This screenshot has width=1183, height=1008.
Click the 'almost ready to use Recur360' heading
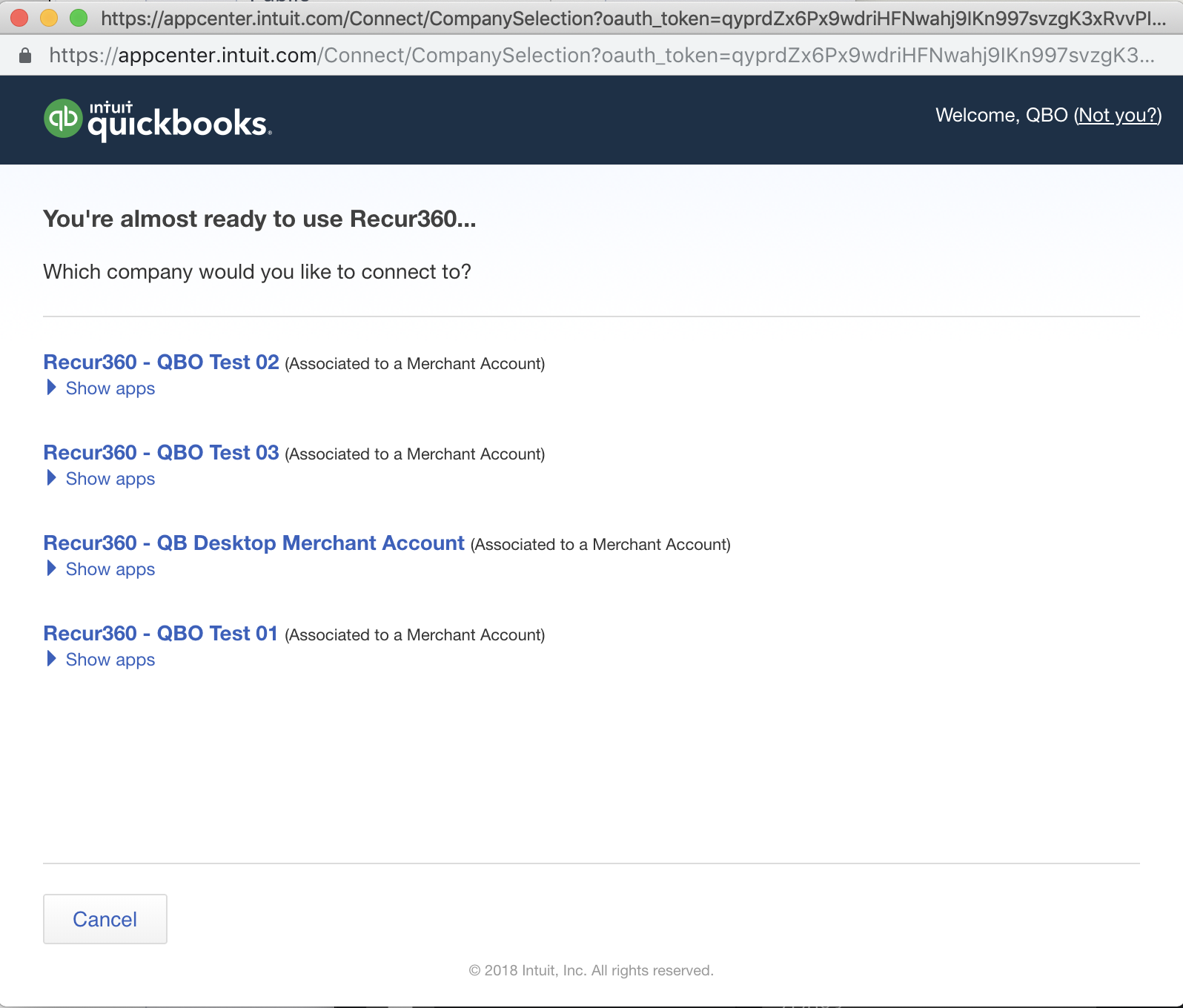pos(259,219)
